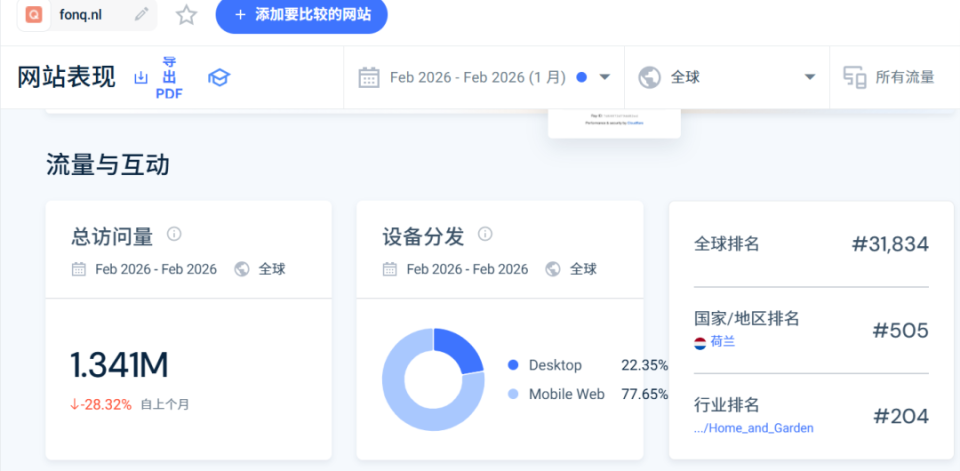The height and width of the screenshot is (471, 960).
Task: Star fonq.nl as favorite
Action: [186, 15]
